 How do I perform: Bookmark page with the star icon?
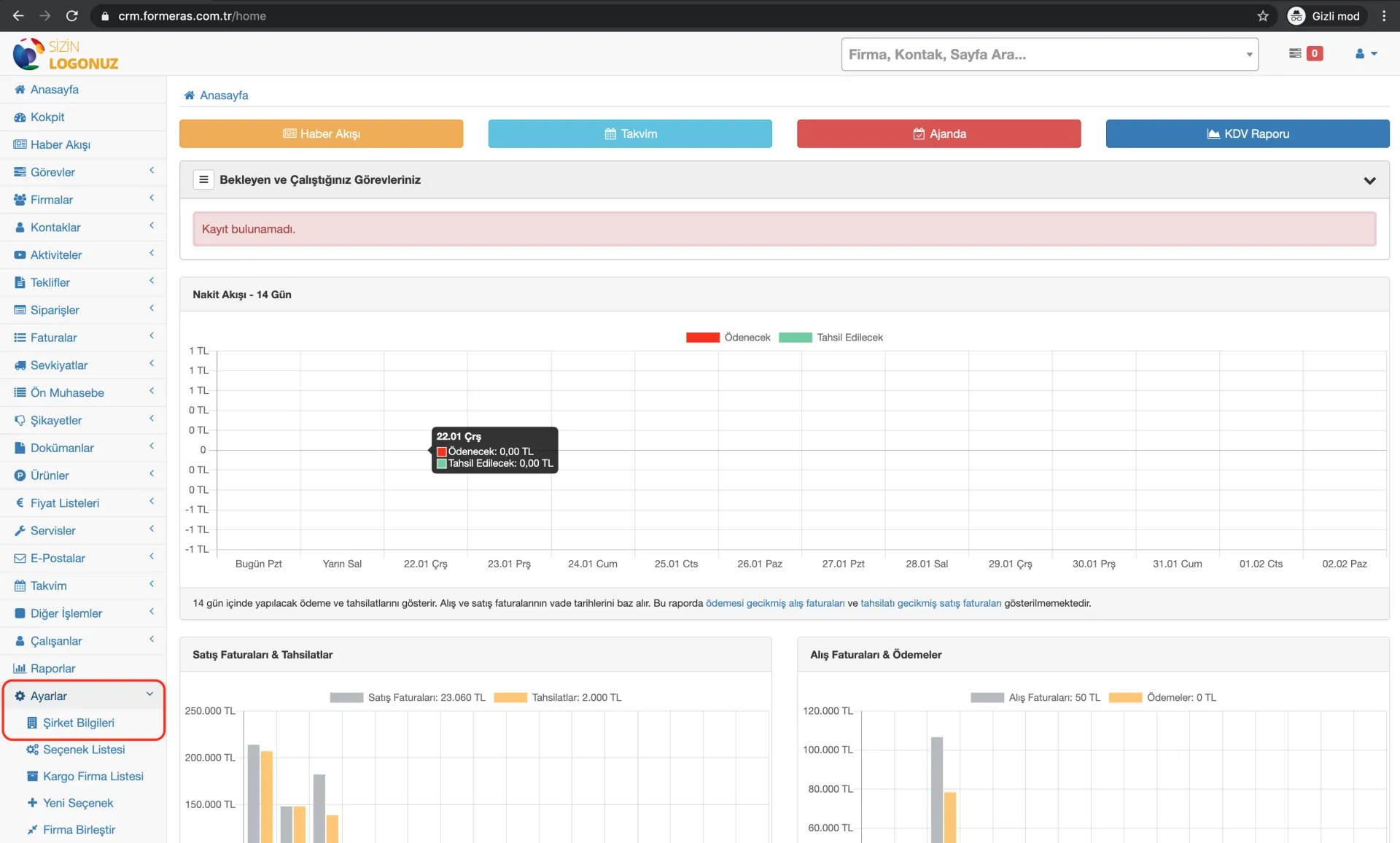pyautogui.click(x=1263, y=16)
